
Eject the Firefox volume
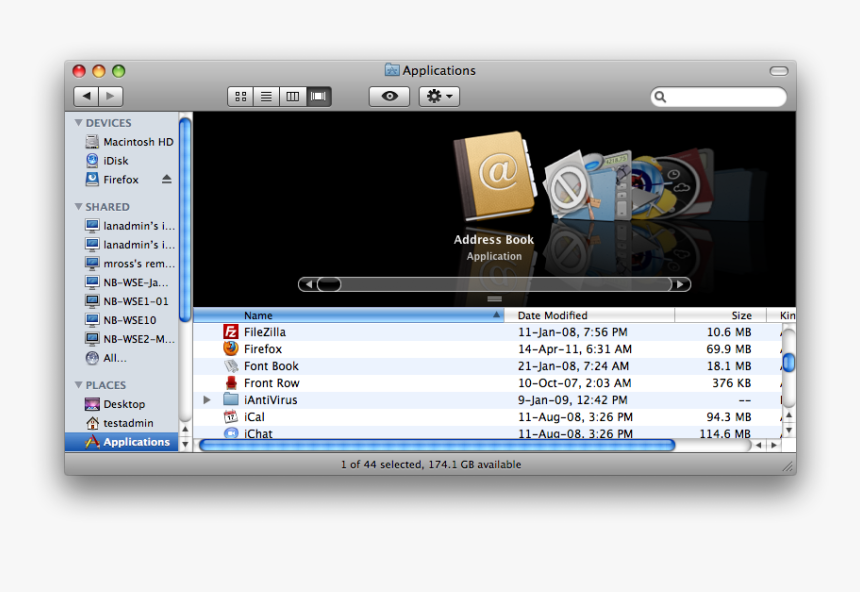click(165, 179)
